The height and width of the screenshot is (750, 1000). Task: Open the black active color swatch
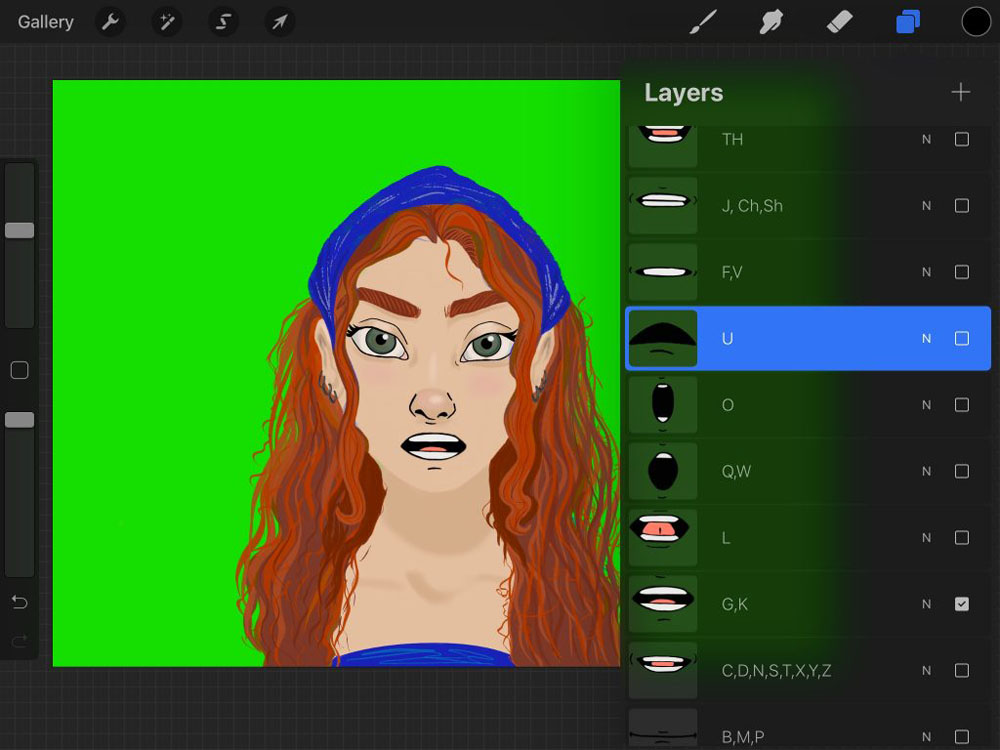click(976, 22)
